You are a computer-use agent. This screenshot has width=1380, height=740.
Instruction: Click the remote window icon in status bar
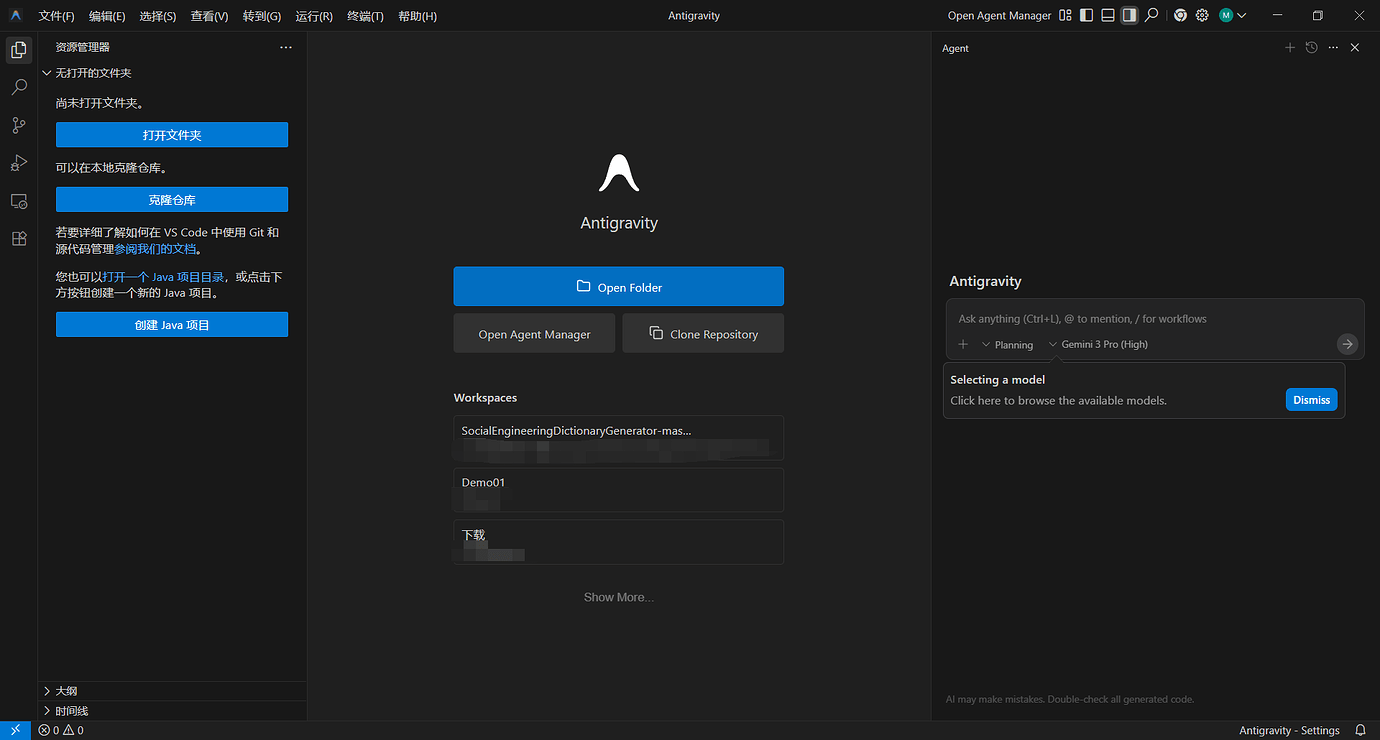click(x=15, y=730)
